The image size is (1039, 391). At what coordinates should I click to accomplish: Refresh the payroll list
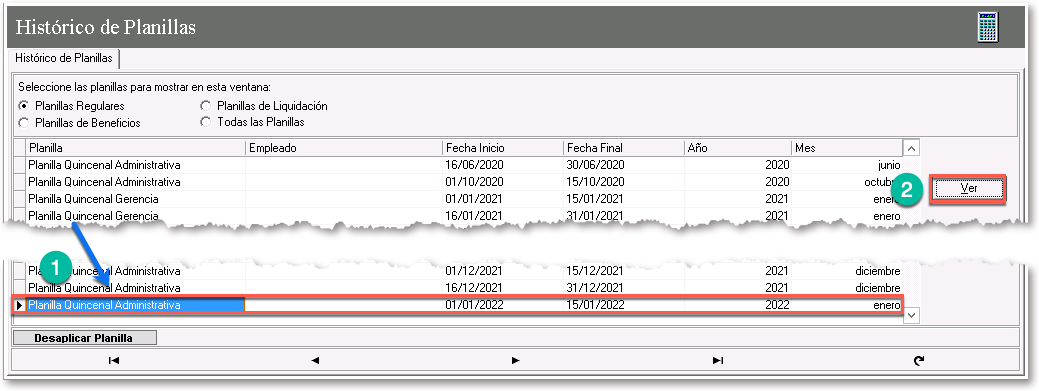click(918, 361)
